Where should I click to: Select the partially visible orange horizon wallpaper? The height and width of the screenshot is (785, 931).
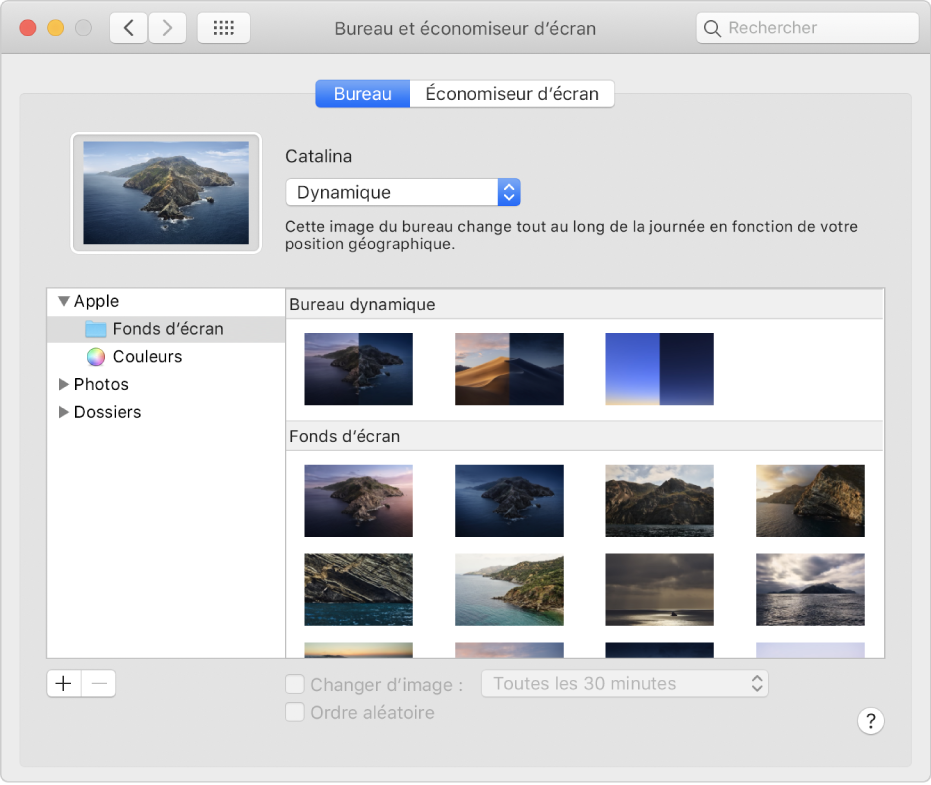359,650
